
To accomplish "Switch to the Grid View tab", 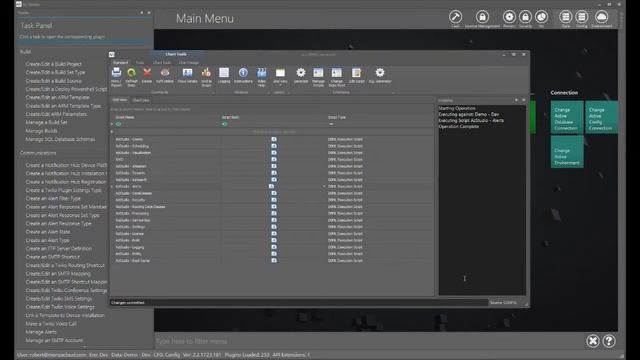I will pyautogui.click(x=120, y=100).
